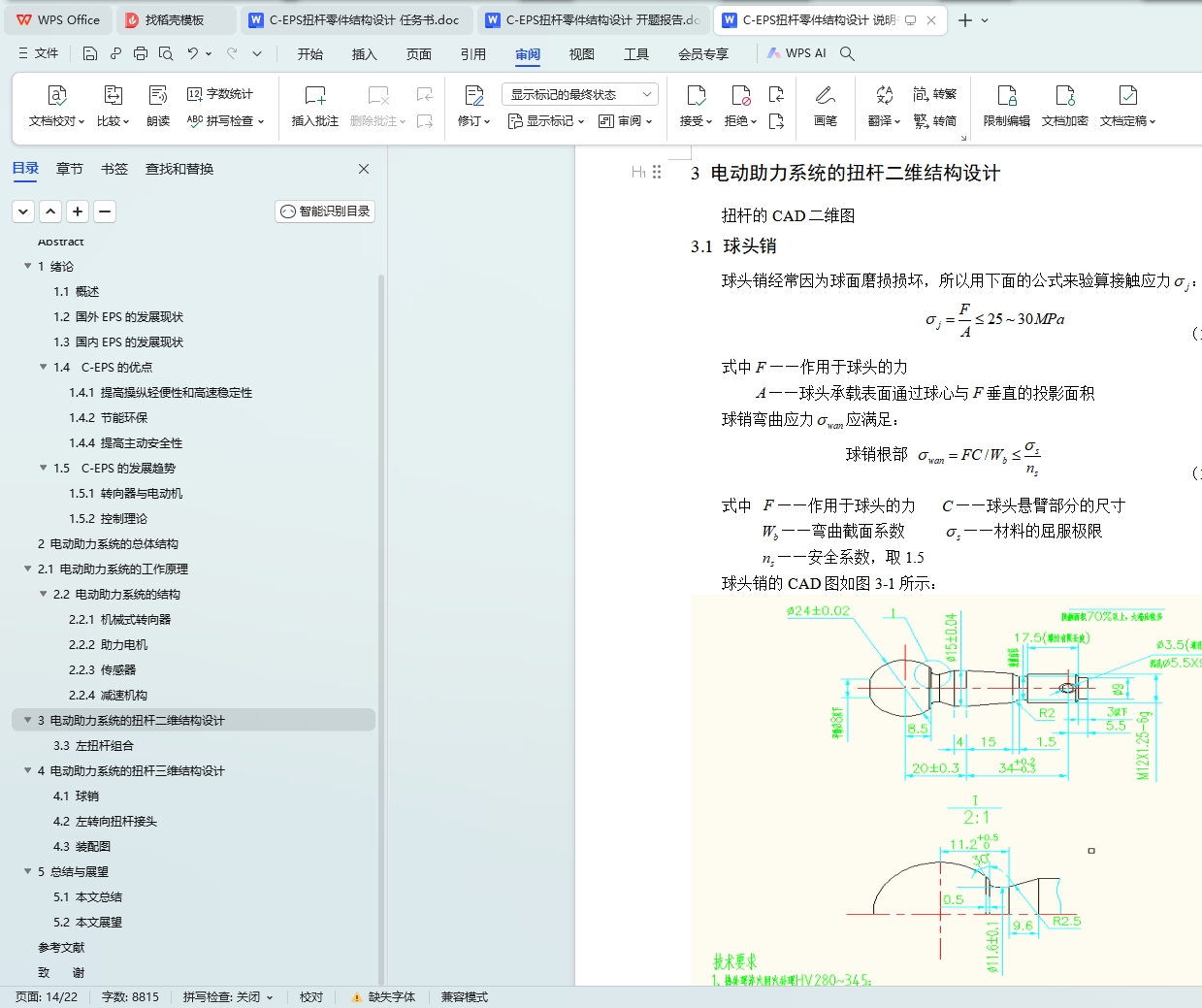Click the 比较 compare documents icon

click(113, 96)
